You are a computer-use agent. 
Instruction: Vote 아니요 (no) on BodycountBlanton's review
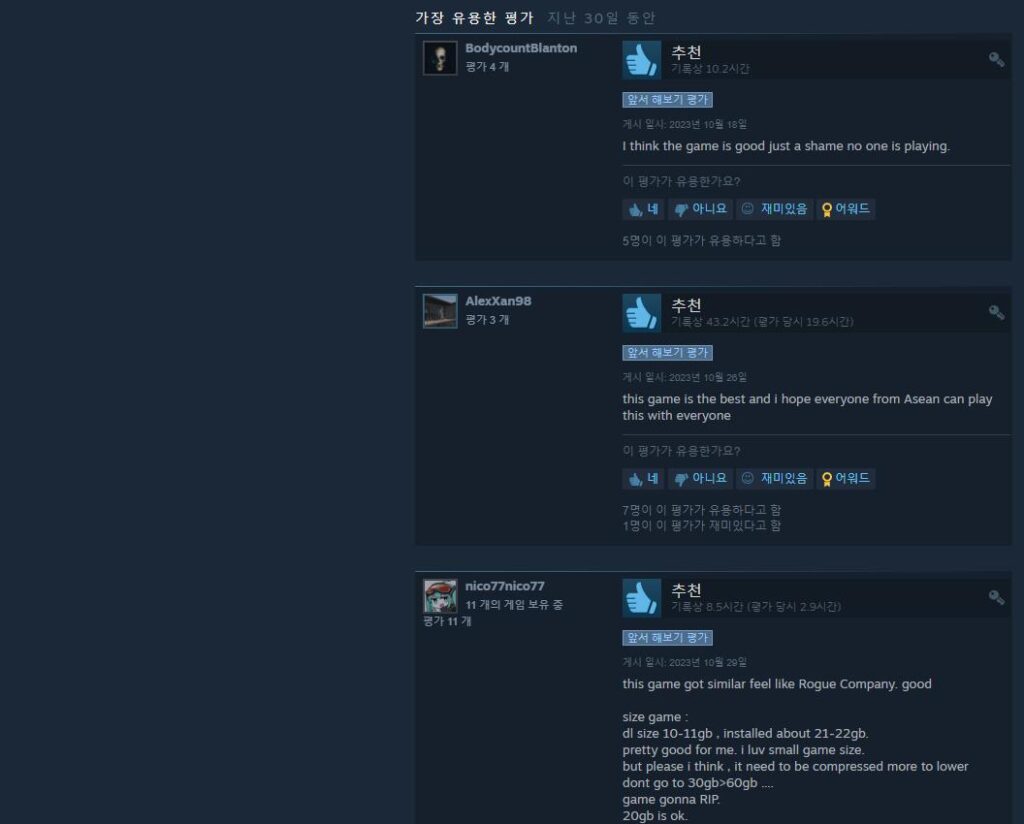click(x=700, y=209)
